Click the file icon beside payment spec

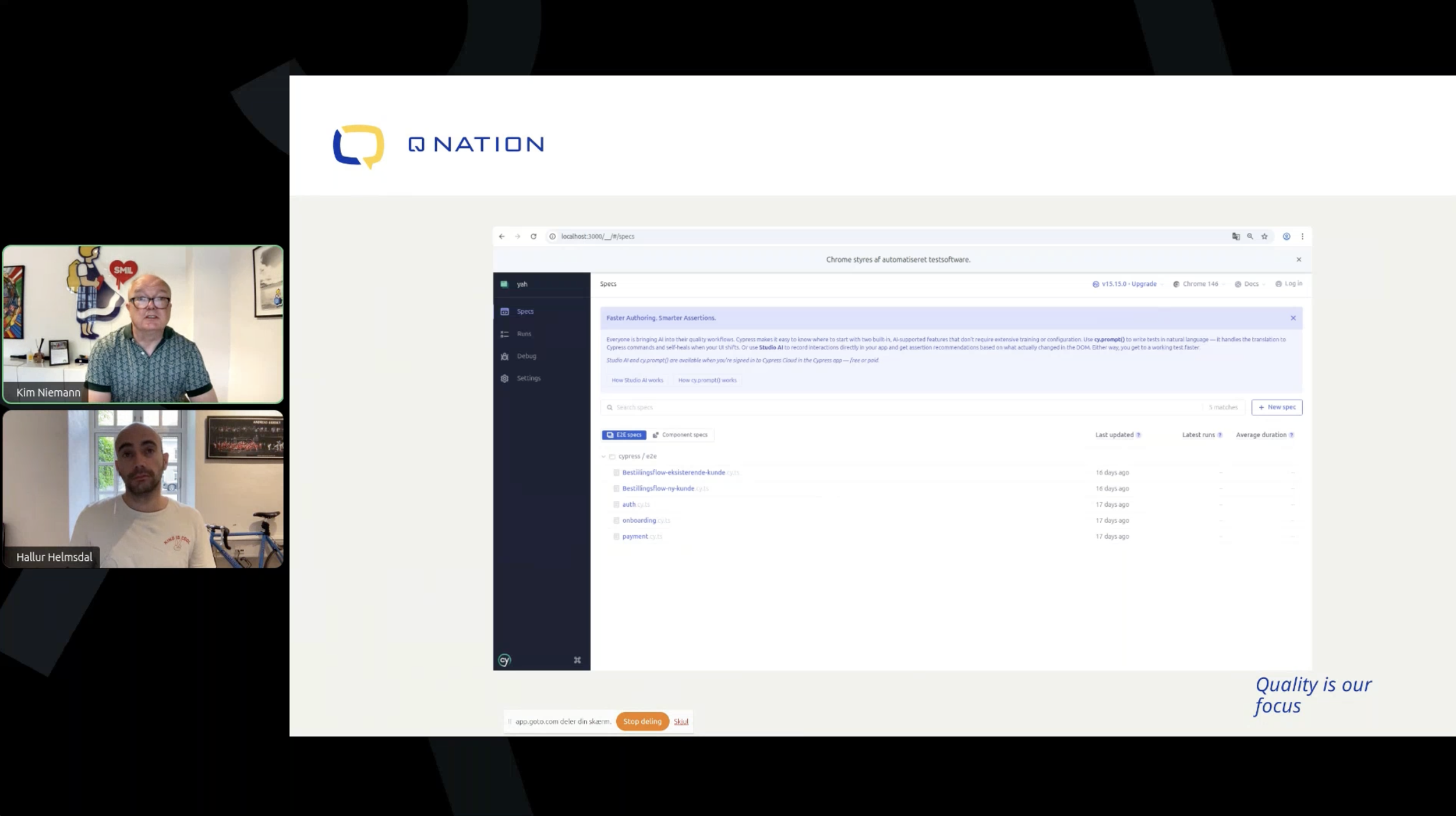[616, 536]
